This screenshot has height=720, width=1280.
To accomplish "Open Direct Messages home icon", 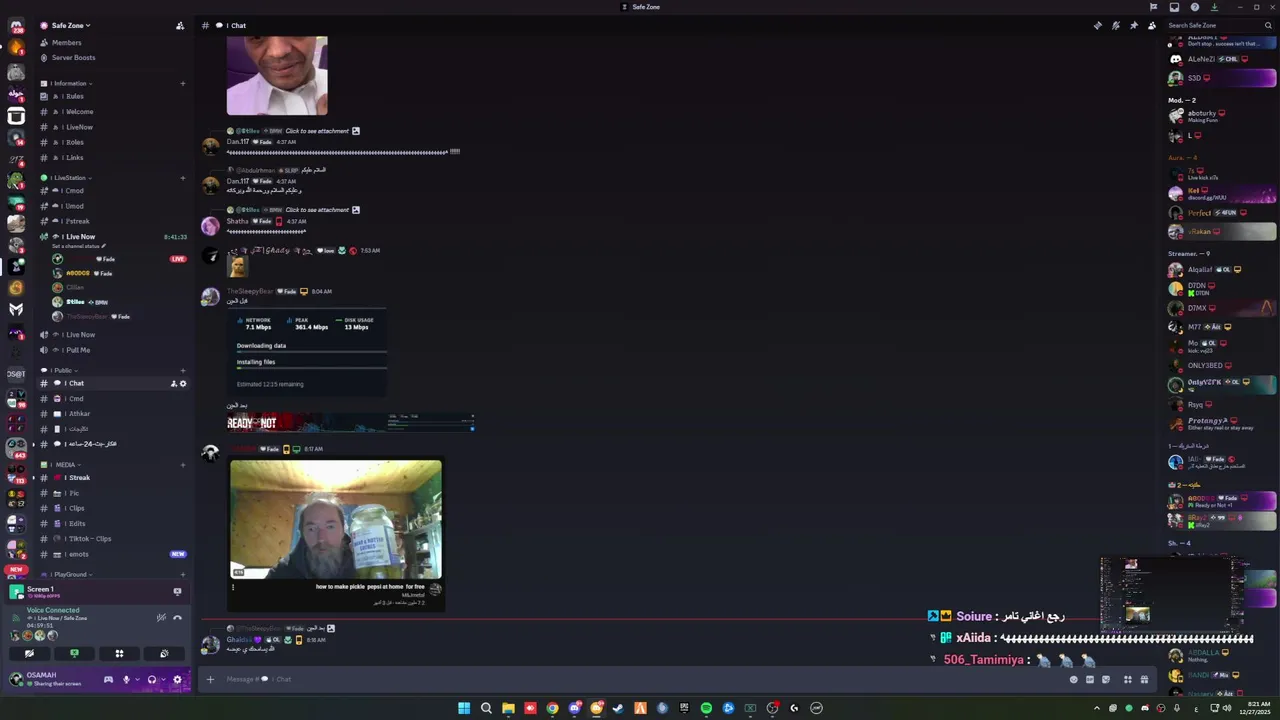I will 16,26.
